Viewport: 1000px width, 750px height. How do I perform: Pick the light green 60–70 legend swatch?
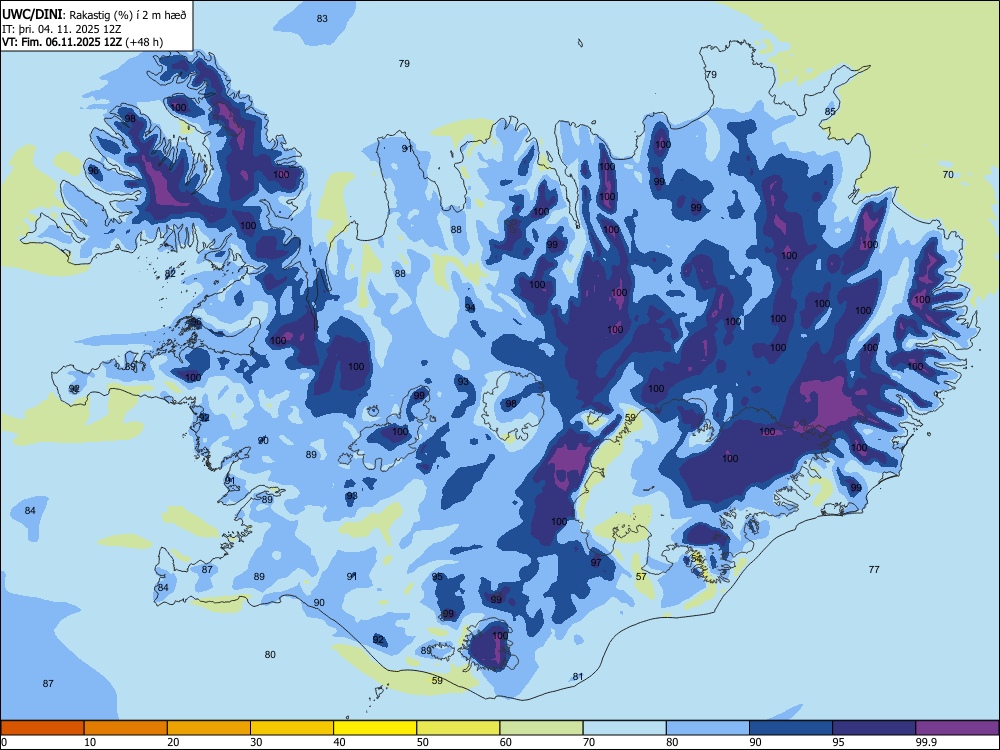point(541,728)
